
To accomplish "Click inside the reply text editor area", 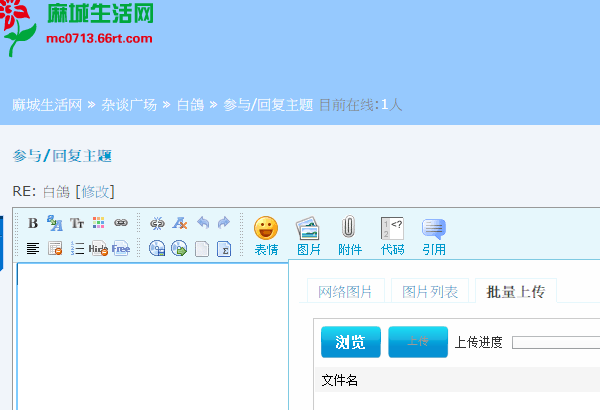I will (x=153, y=336).
